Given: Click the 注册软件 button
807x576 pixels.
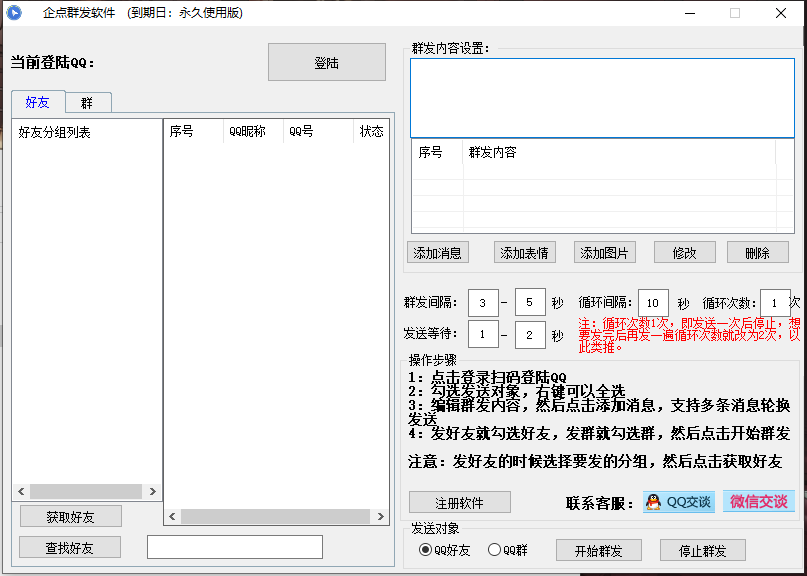Looking at the screenshot, I should pos(460,502).
